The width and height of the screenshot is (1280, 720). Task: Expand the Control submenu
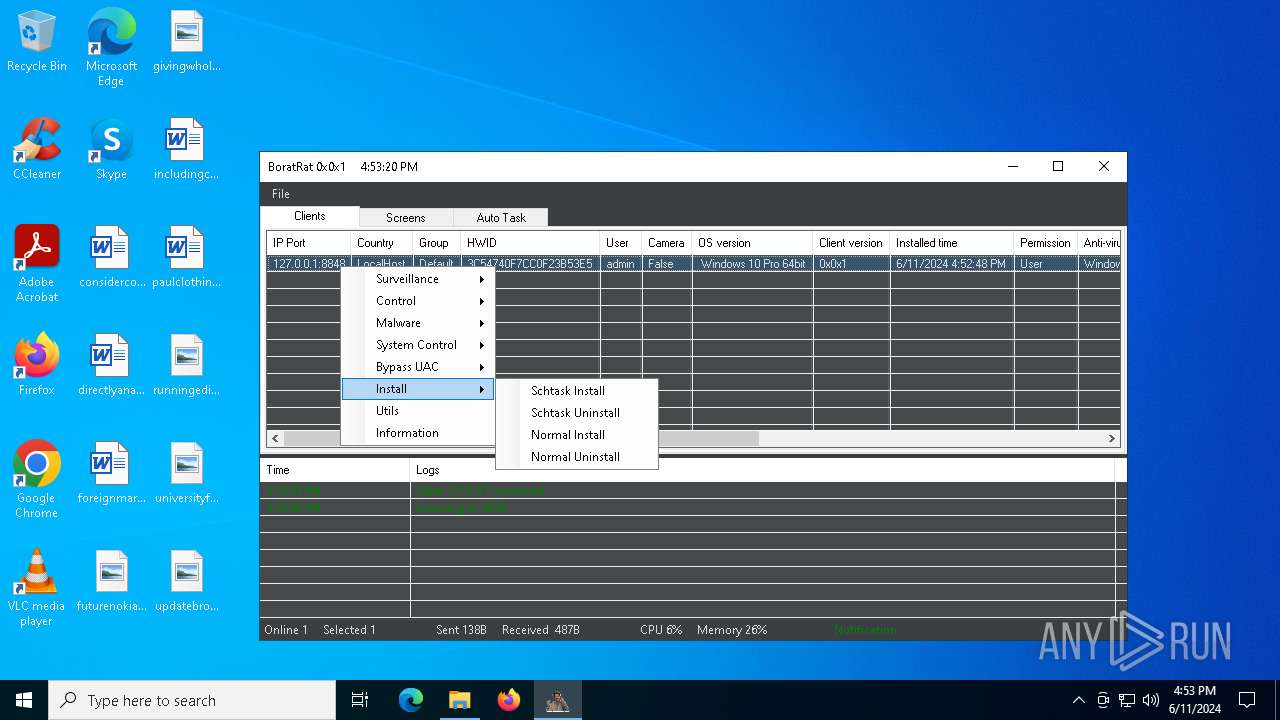click(x=418, y=301)
